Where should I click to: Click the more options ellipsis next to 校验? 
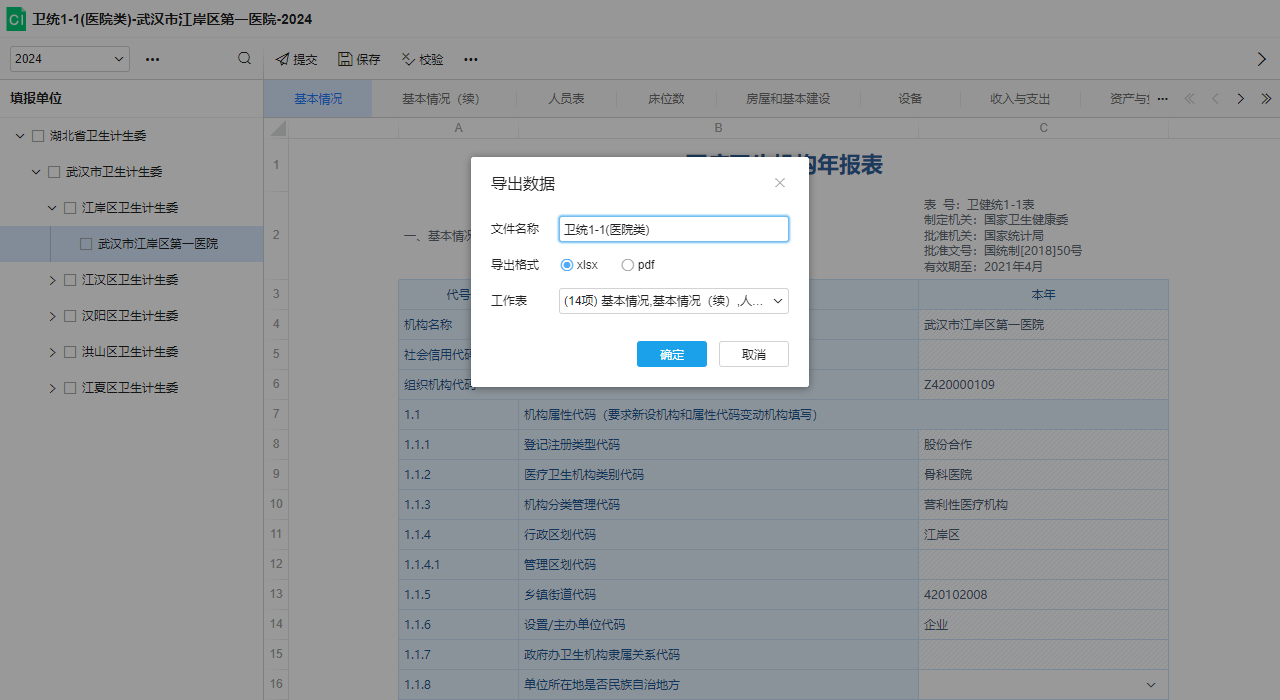[470, 59]
